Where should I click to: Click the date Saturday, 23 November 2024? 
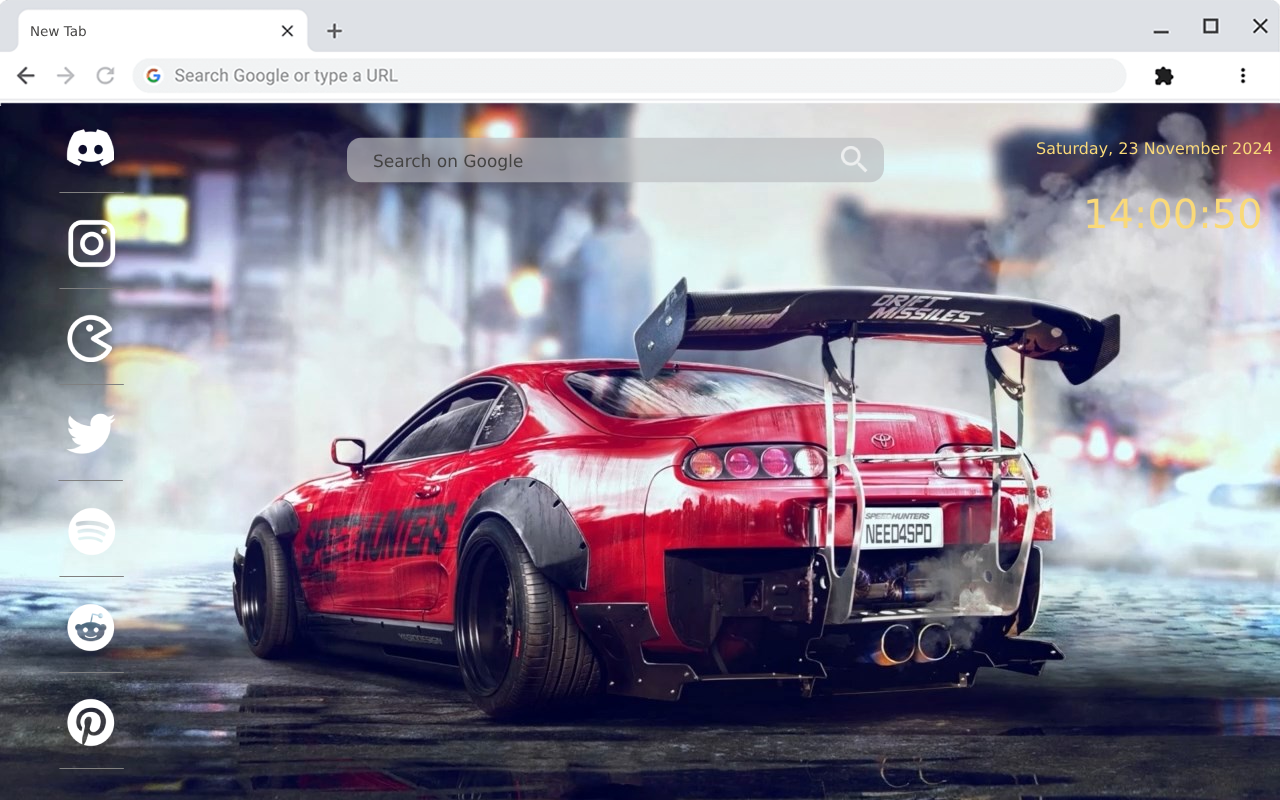[1152, 148]
